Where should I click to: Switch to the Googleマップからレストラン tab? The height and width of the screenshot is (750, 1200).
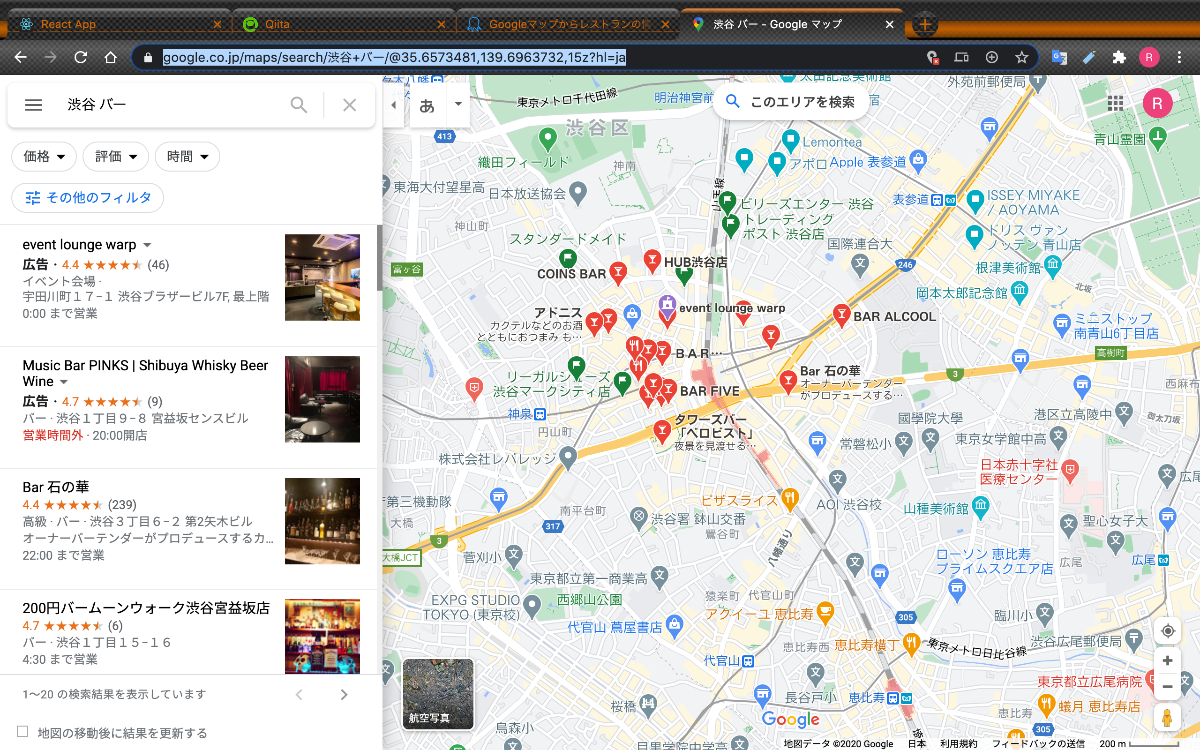[x=570, y=24]
